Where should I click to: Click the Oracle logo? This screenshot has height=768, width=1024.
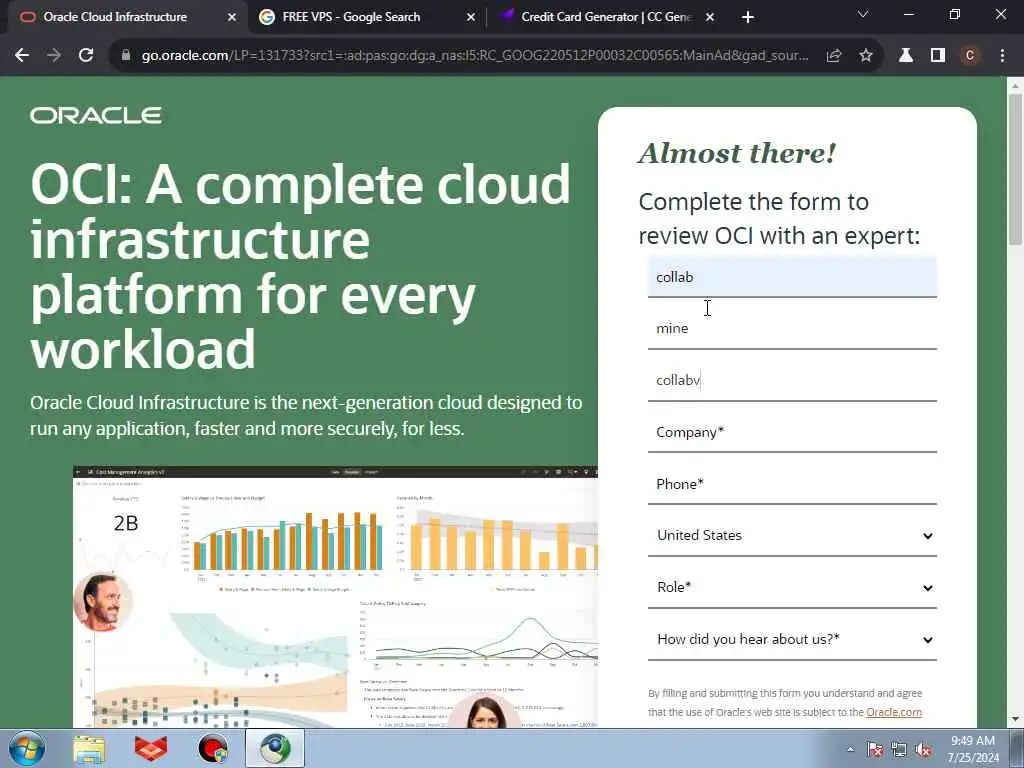point(96,116)
